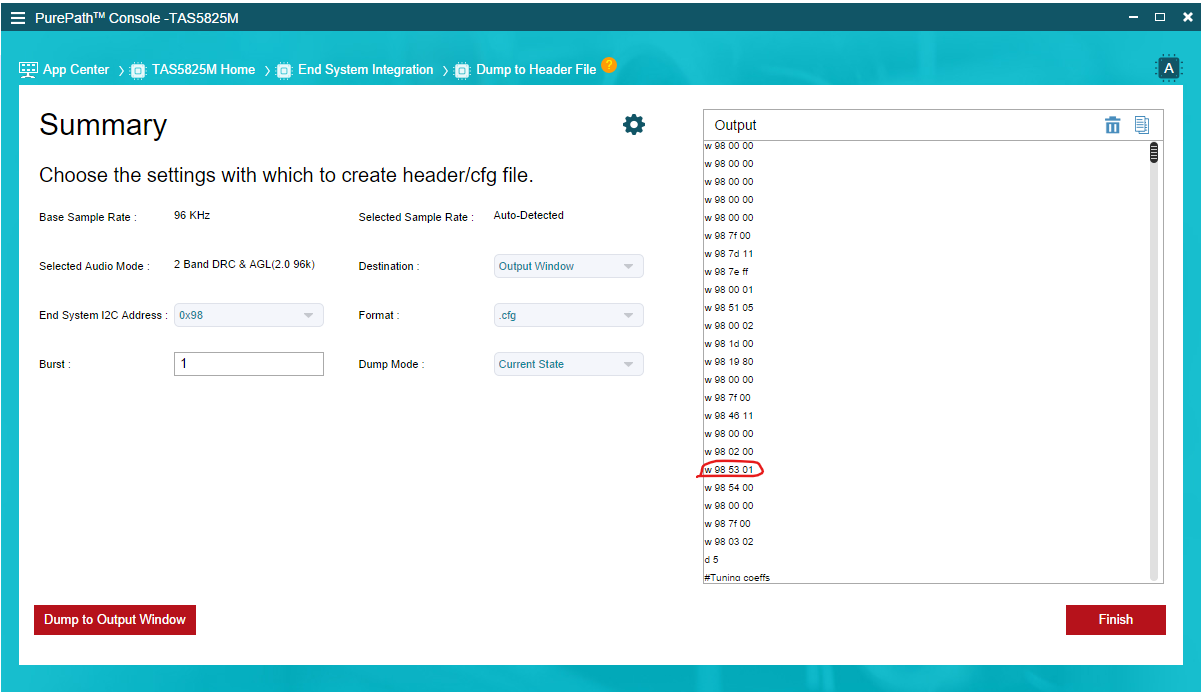The image size is (1201, 692).
Task: Maximize the PurePath Console window
Action: point(1160,17)
